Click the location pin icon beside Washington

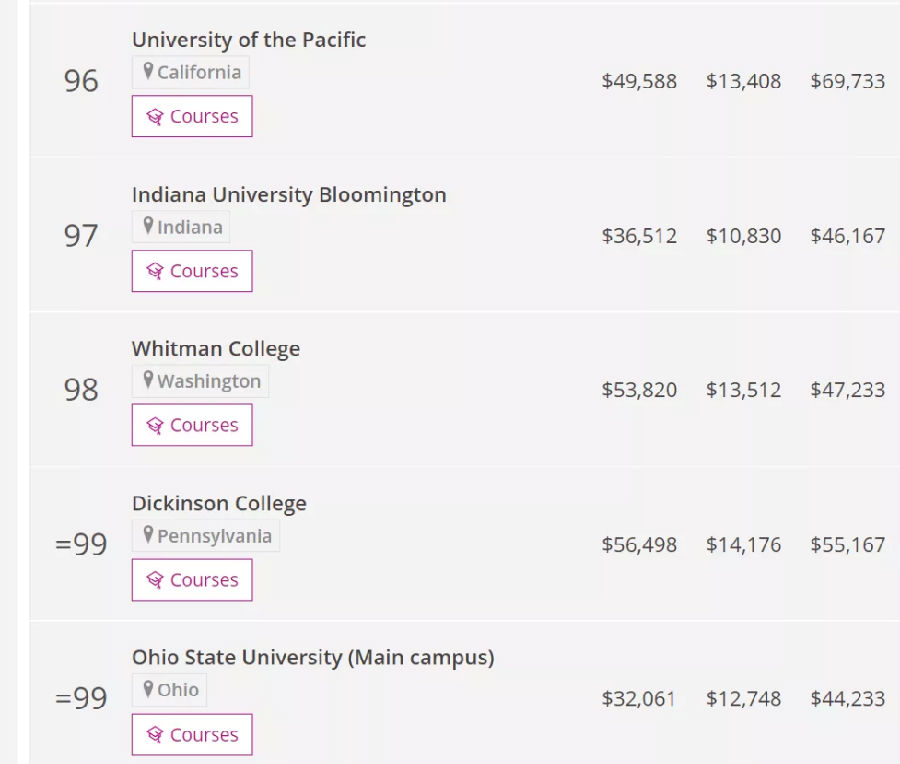(148, 381)
